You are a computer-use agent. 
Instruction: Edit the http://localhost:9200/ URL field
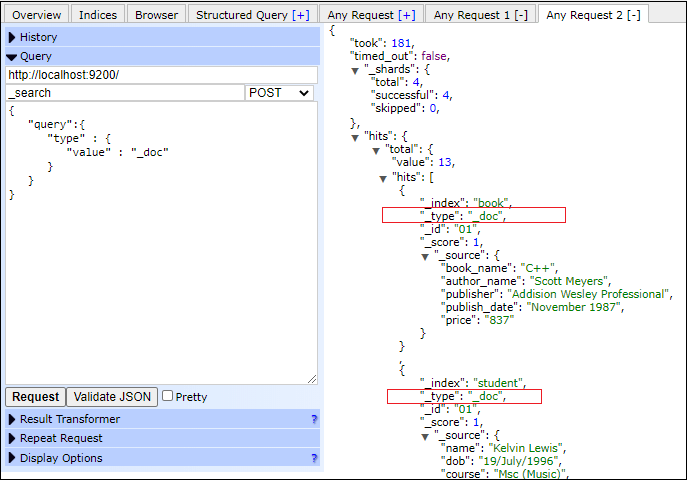(161, 75)
